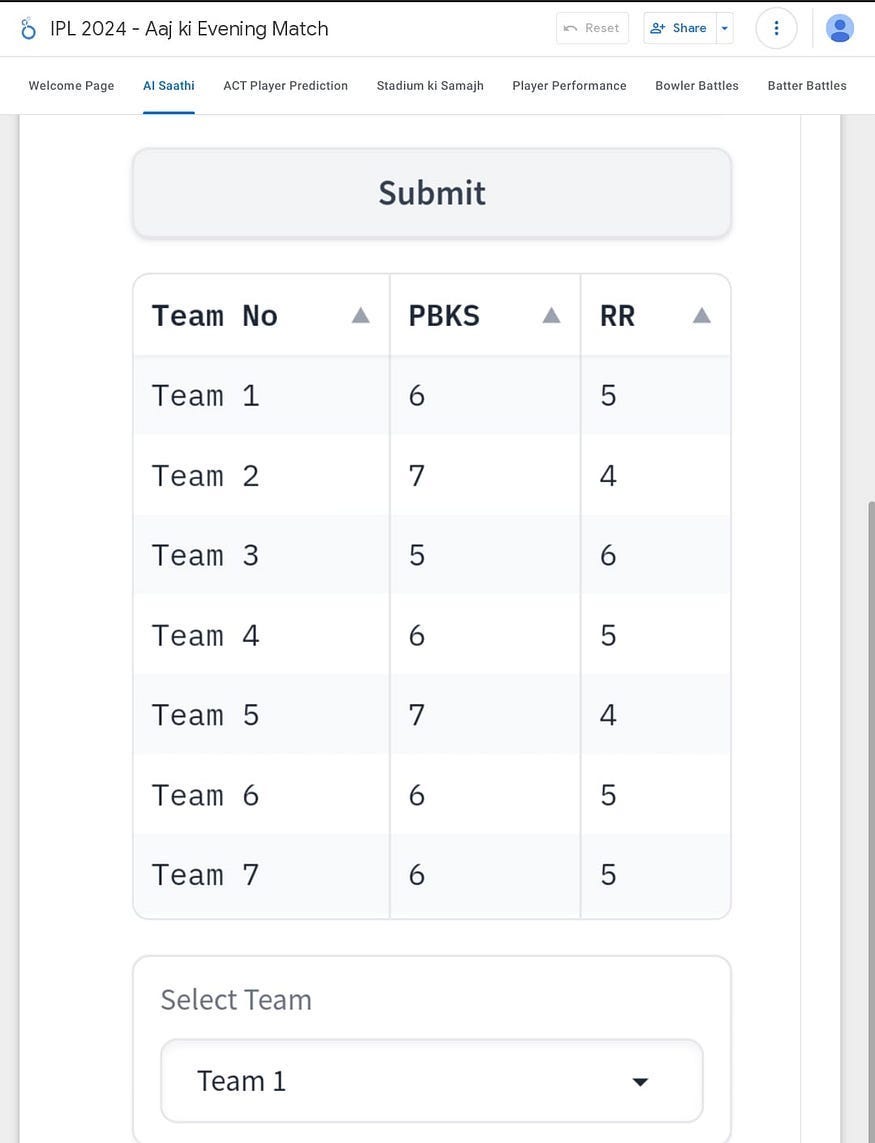Sort table by PBKS column arrow
This screenshot has width=875, height=1143.
click(x=551, y=316)
